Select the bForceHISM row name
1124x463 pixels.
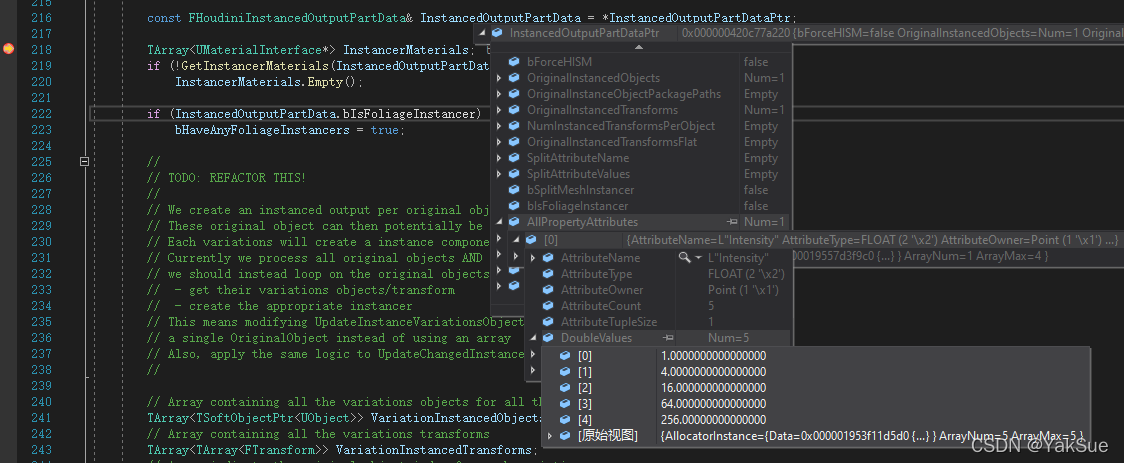559,62
